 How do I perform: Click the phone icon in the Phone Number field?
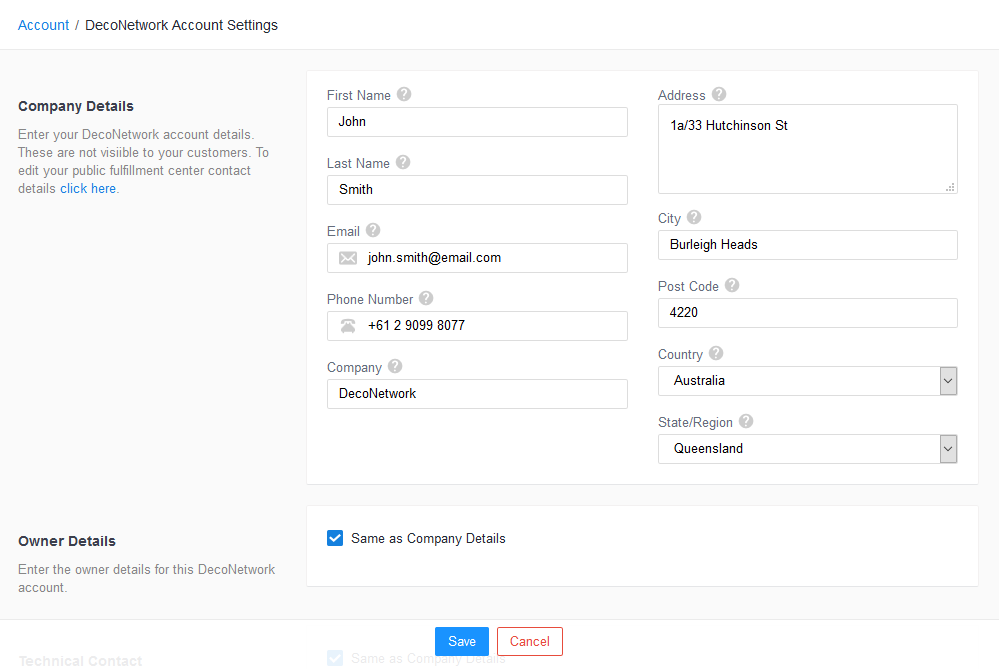tap(346, 325)
